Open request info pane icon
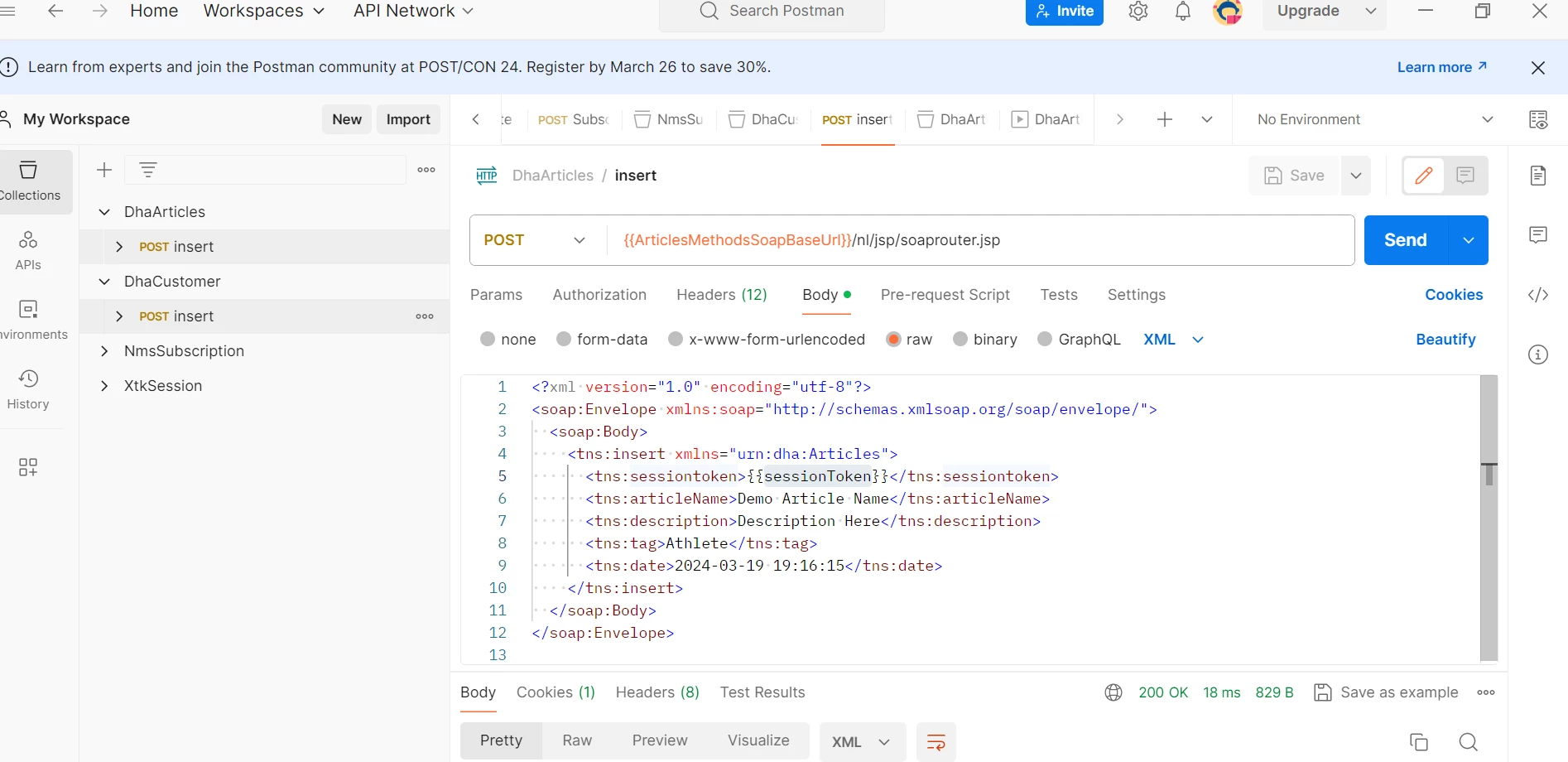The width and height of the screenshot is (1568, 762). pyautogui.click(x=1538, y=354)
